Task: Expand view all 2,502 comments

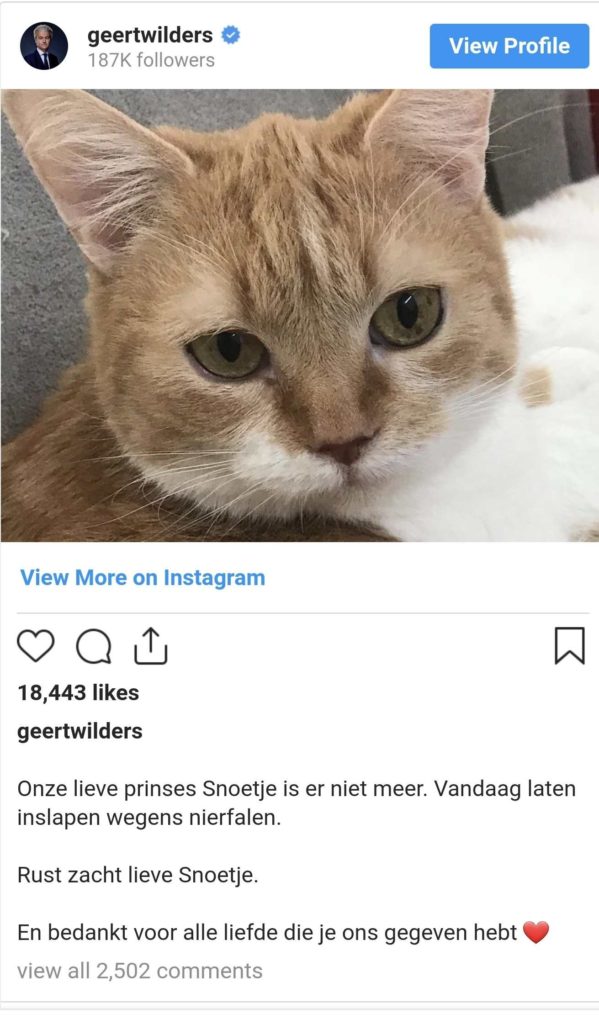Action: (140, 971)
